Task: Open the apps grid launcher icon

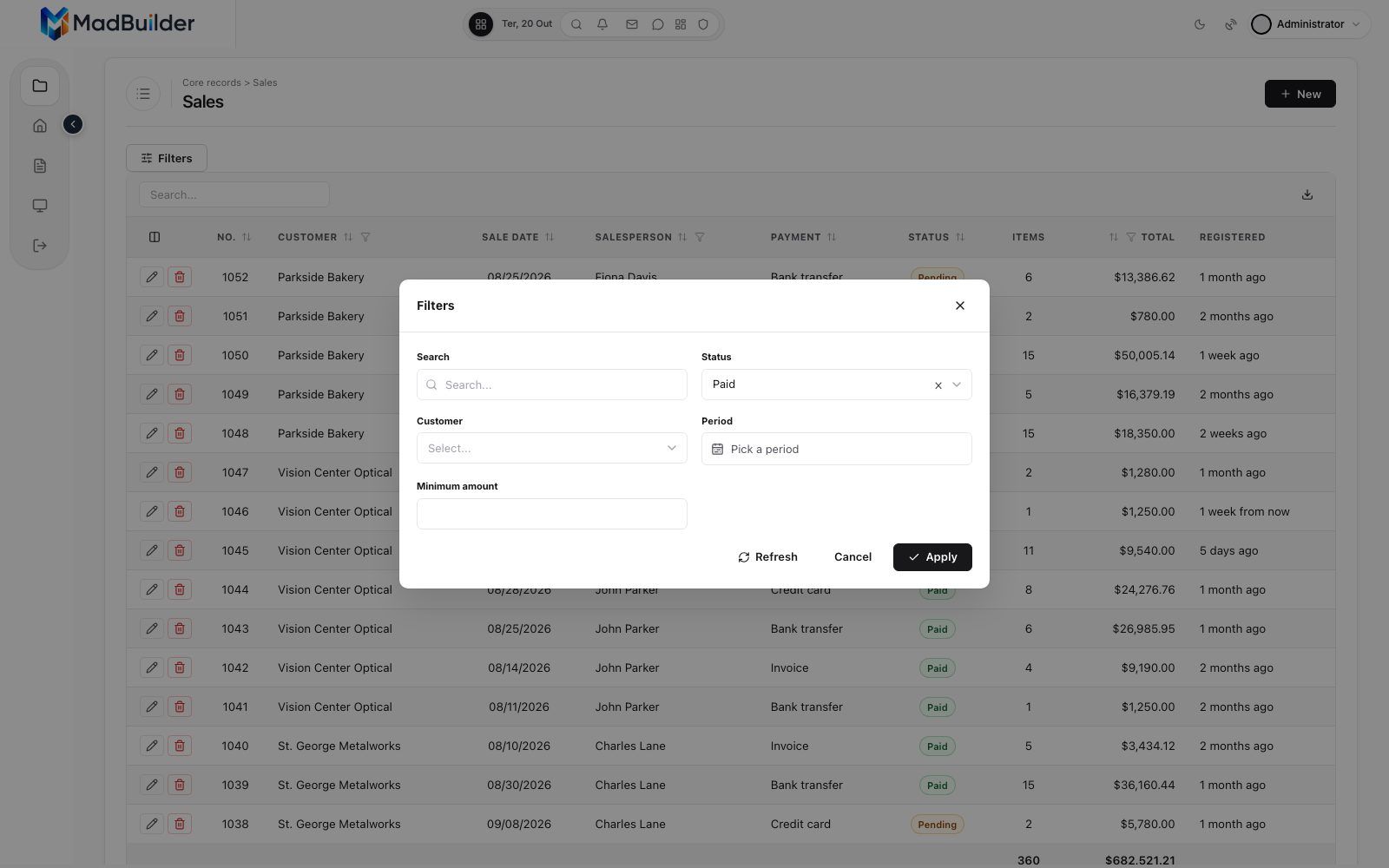Action: [x=481, y=24]
